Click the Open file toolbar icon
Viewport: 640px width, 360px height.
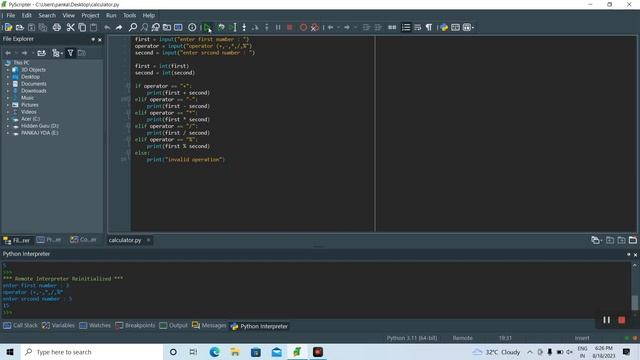coord(20,27)
